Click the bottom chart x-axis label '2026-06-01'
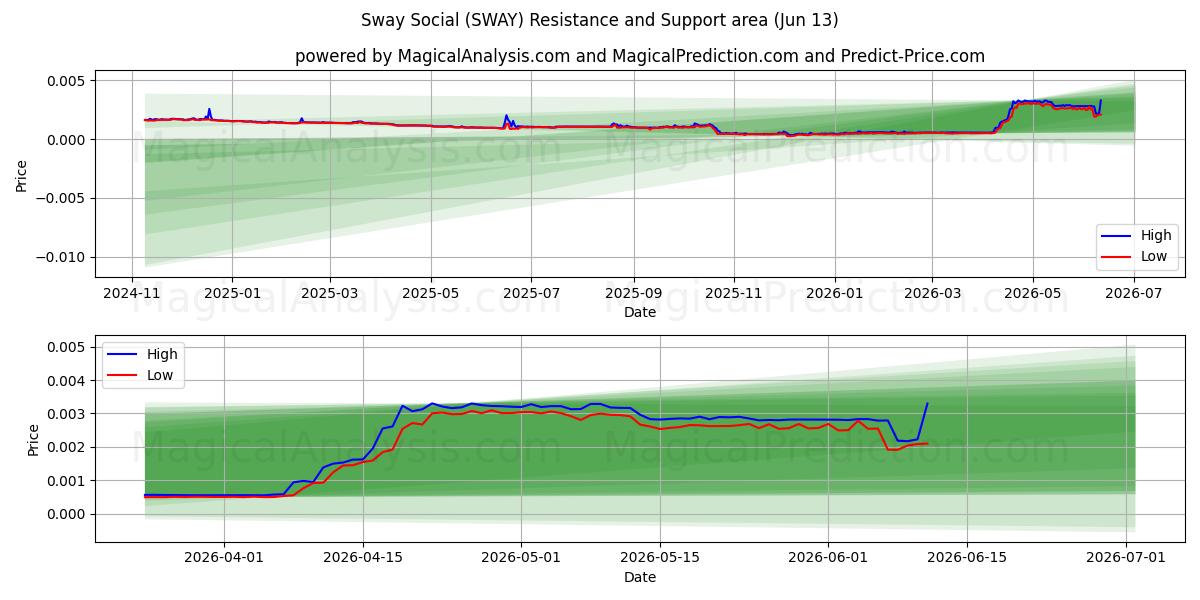Screen dimensions: 1200x600 829,558
